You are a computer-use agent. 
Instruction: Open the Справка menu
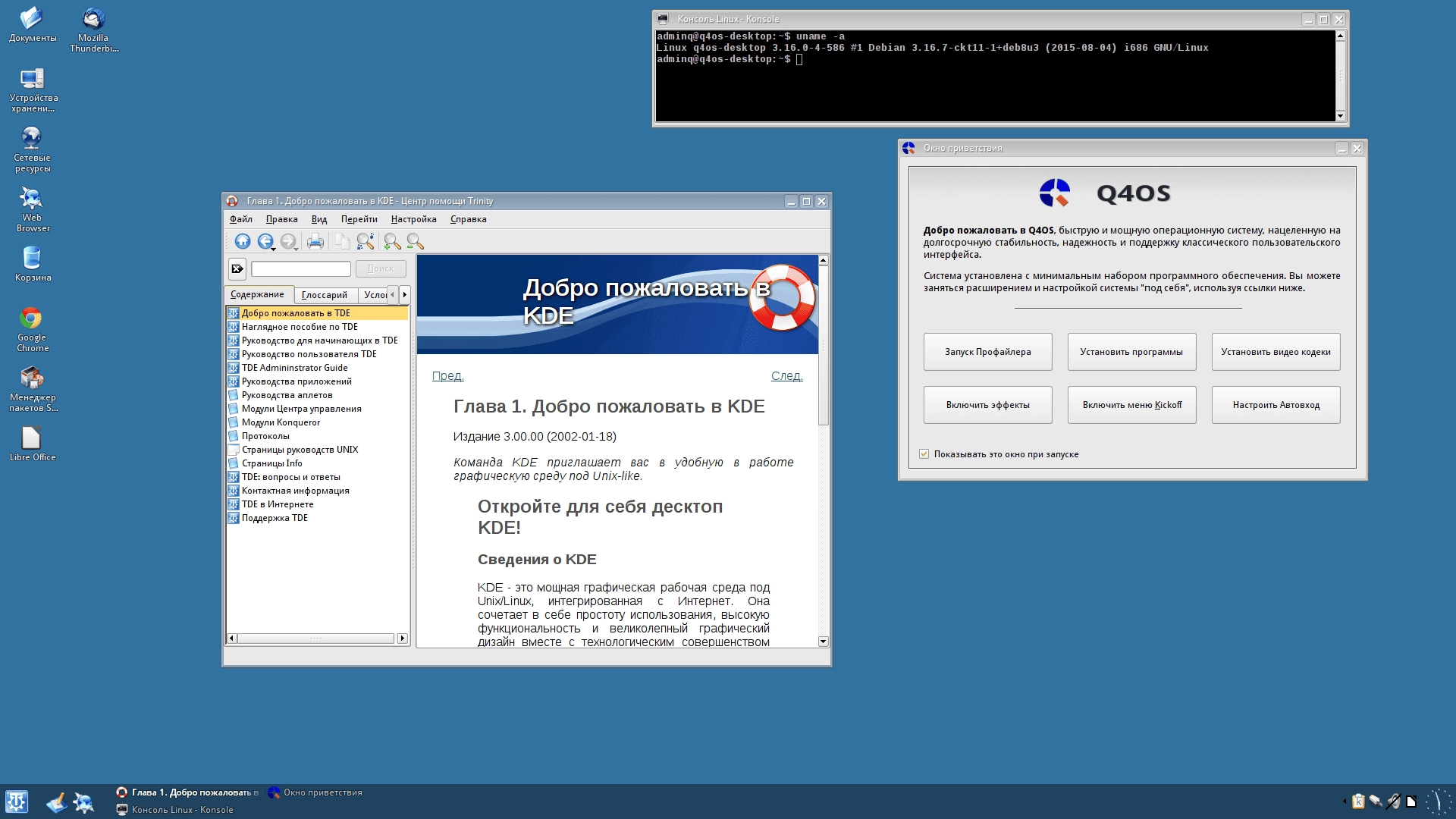click(x=468, y=219)
